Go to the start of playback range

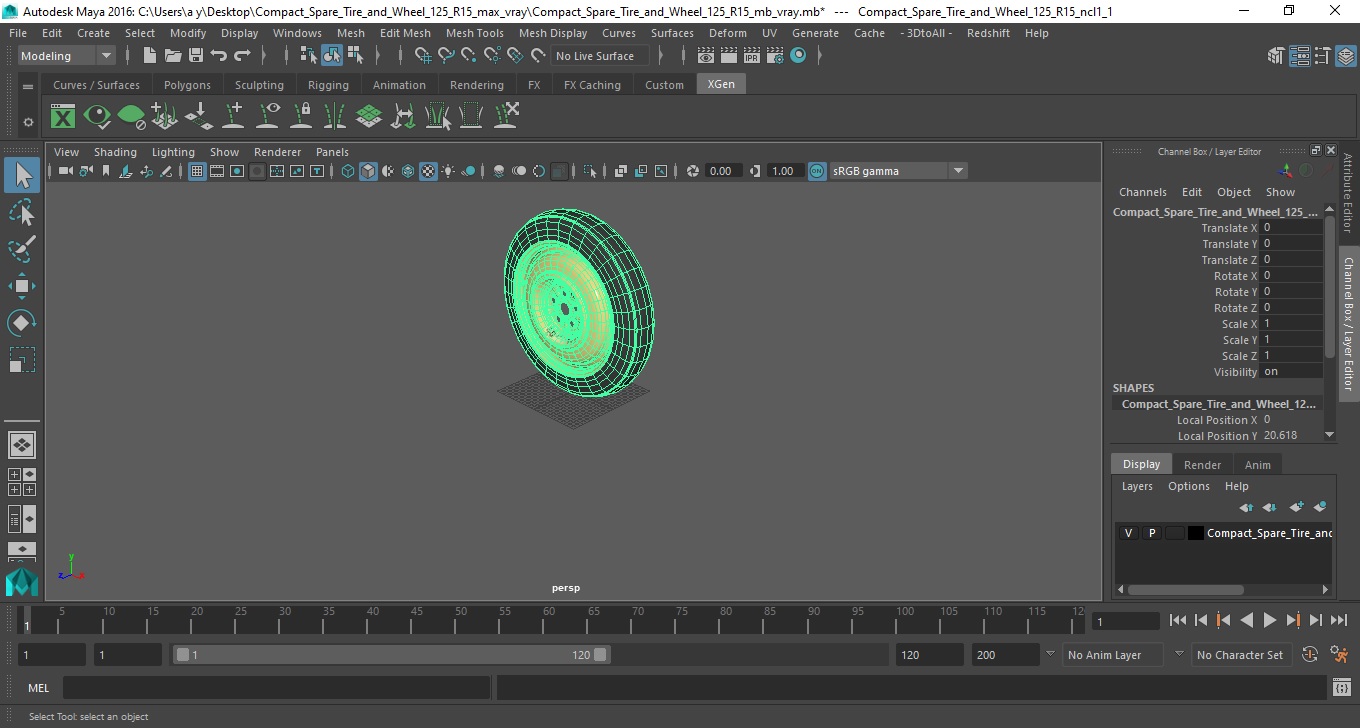coord(1178,621)
